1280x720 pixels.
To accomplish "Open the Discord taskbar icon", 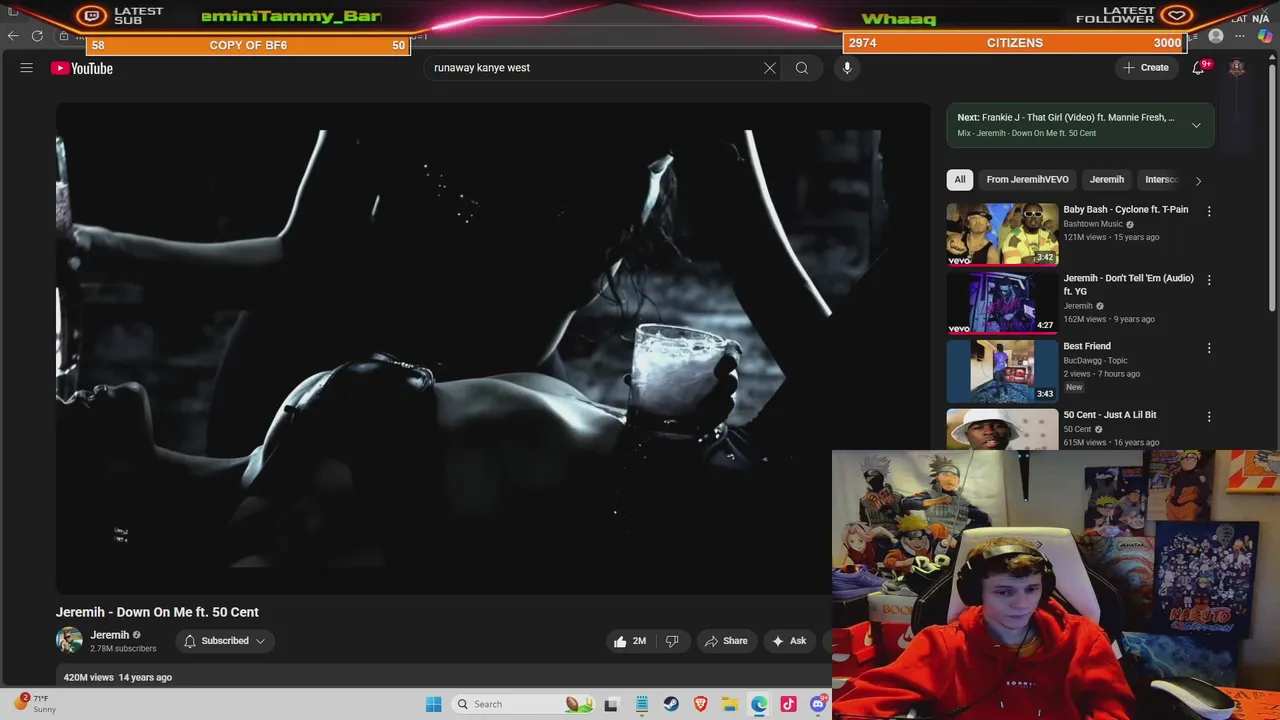I will [818, 704].
